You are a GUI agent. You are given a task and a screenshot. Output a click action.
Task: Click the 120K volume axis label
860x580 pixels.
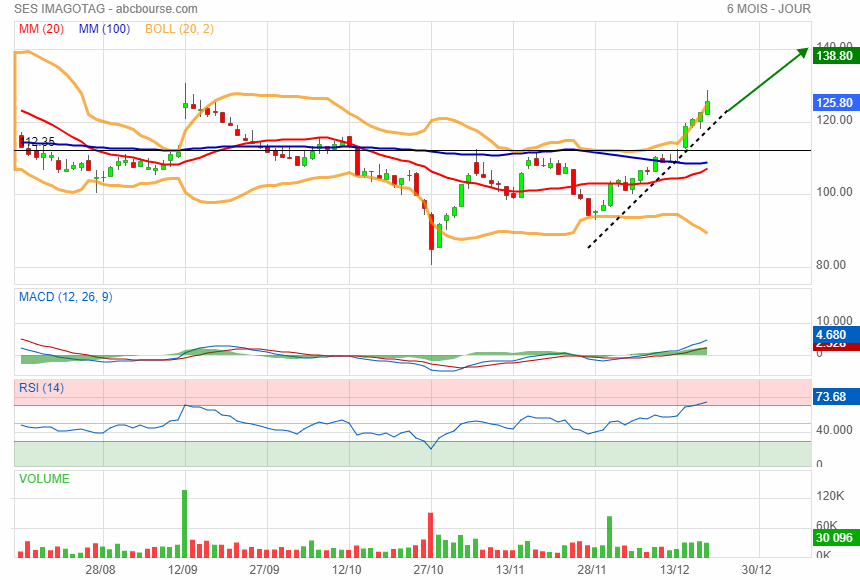click(x=830, y=496)
